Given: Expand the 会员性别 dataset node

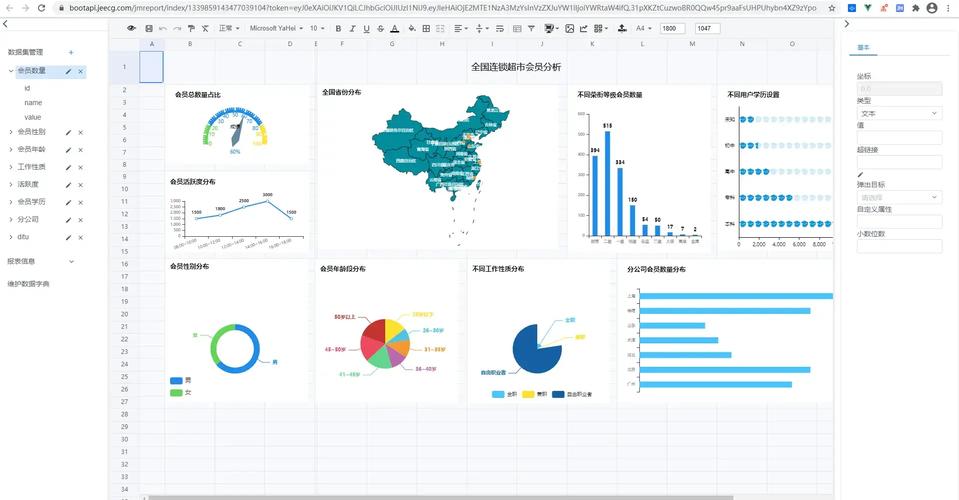Looking at the screenshot, I should [10, 132].
